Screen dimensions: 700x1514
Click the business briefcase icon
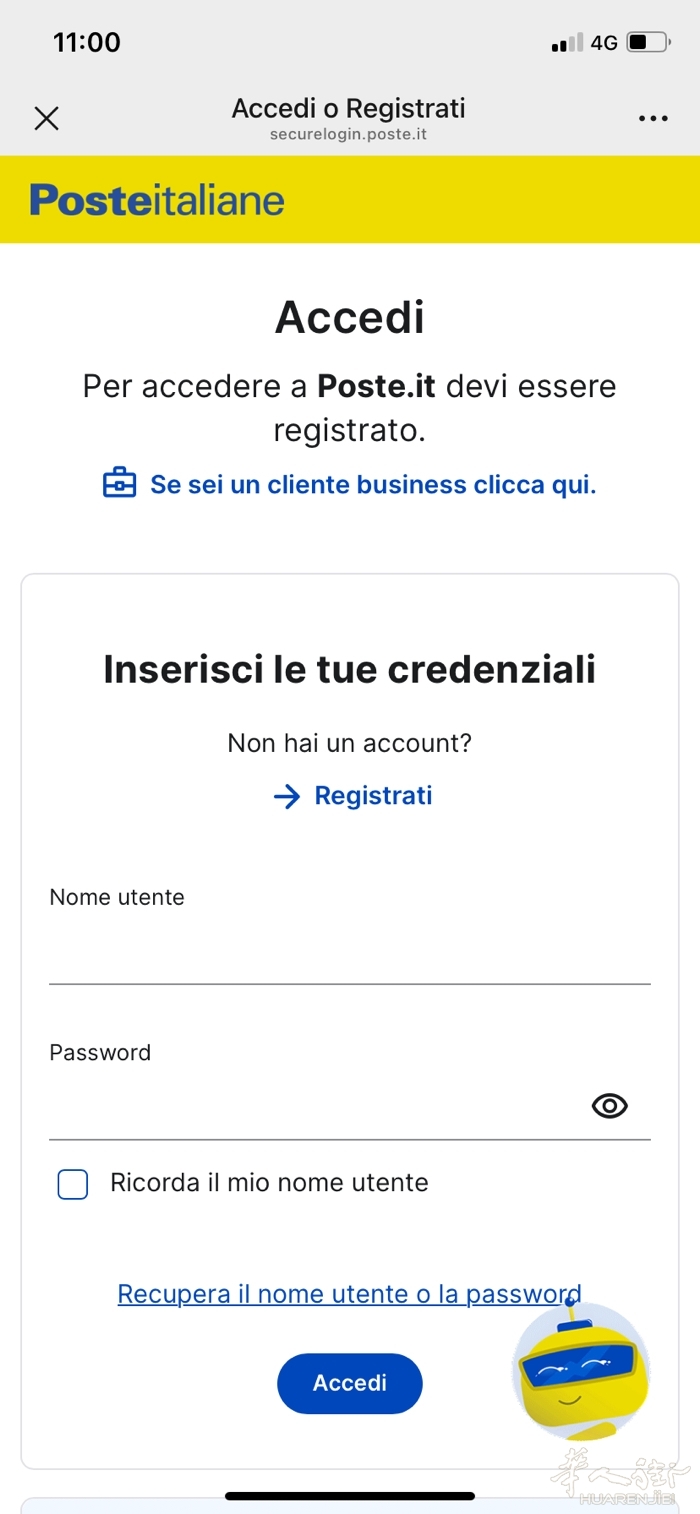click(120, 485)
